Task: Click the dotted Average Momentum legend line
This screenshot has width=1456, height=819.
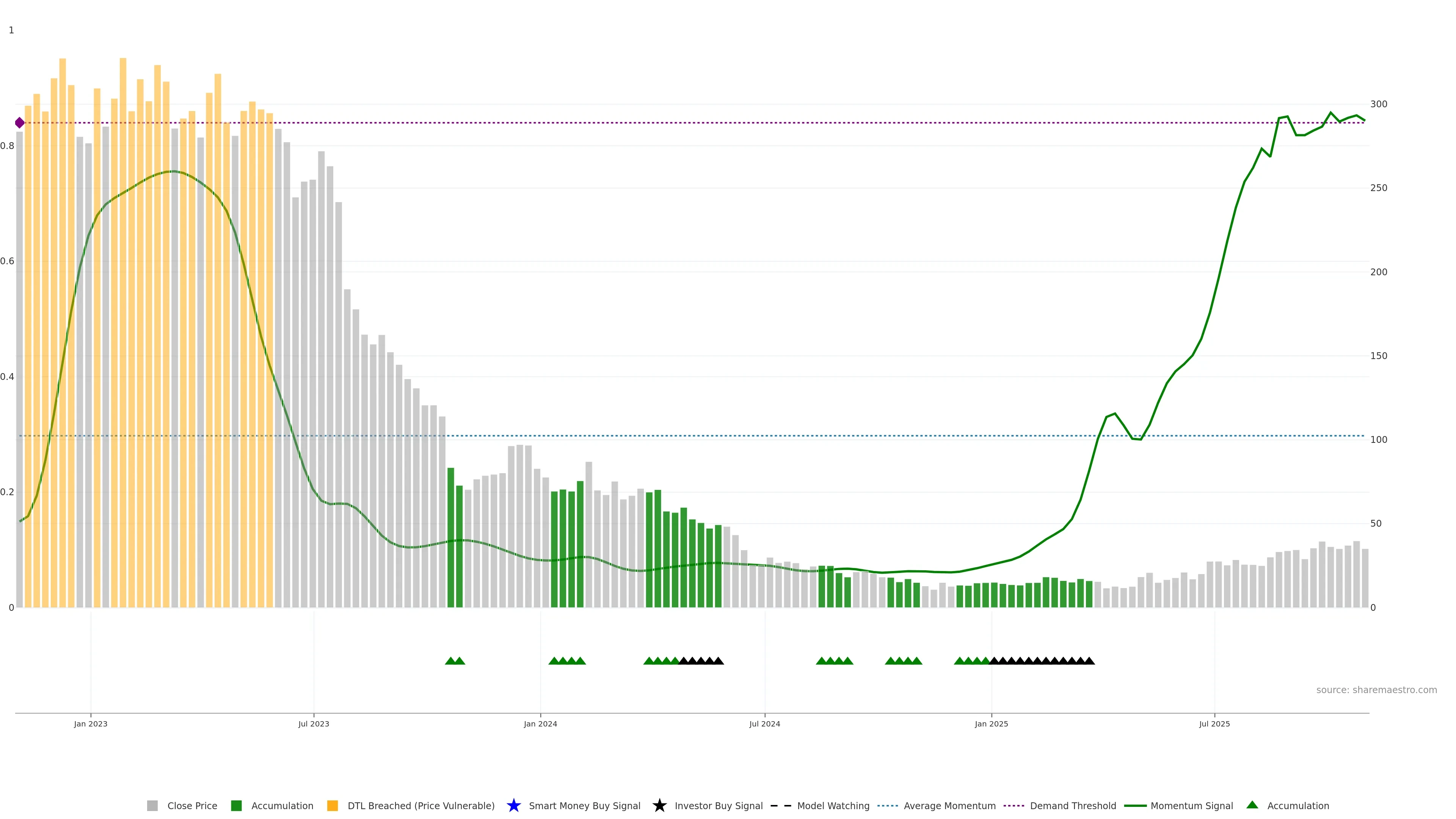Action: pyautogui.click(x=887, y=805)
